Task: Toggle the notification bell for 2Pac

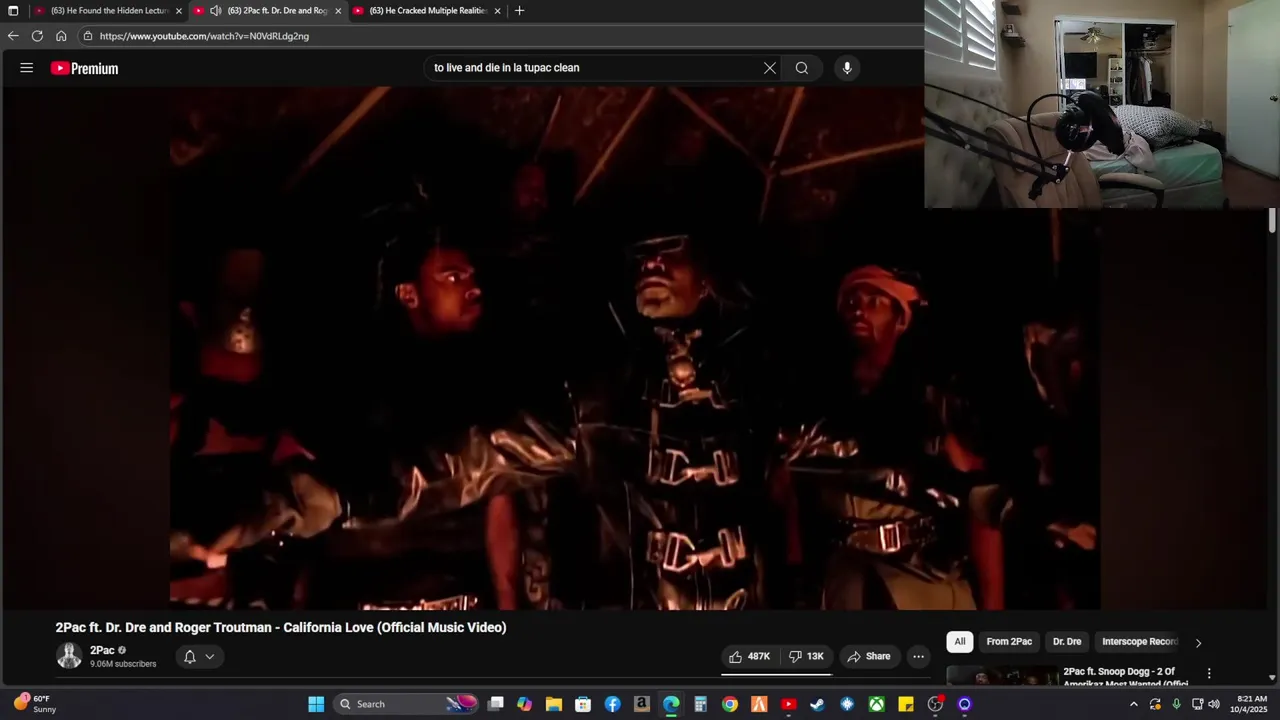Action: click(189, 657)
